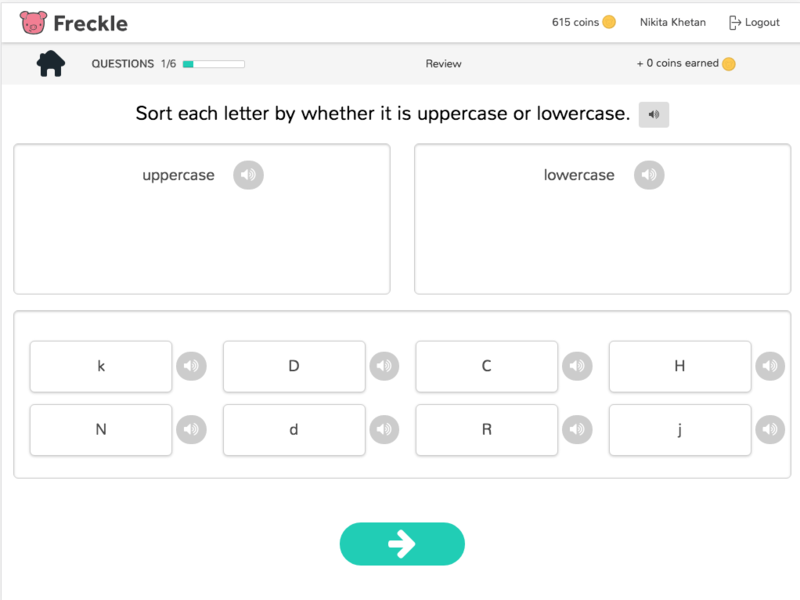Select the letter k tile
Screen dimensions: 800x600
(101, 366)
